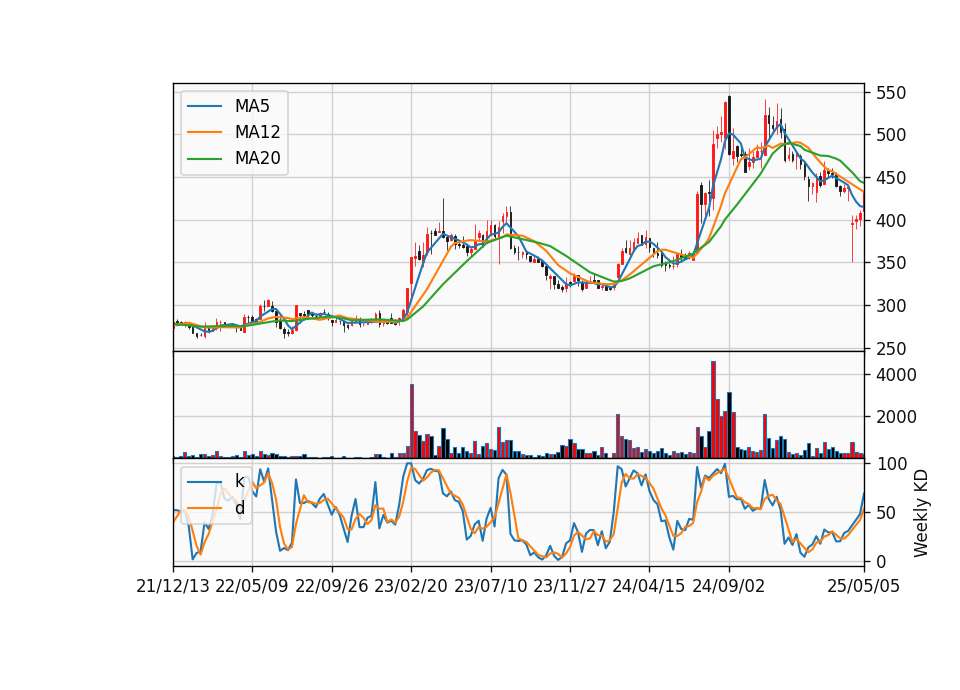Click the 23/02/20 date tick label
960x690 pixels.
[411, 586]
